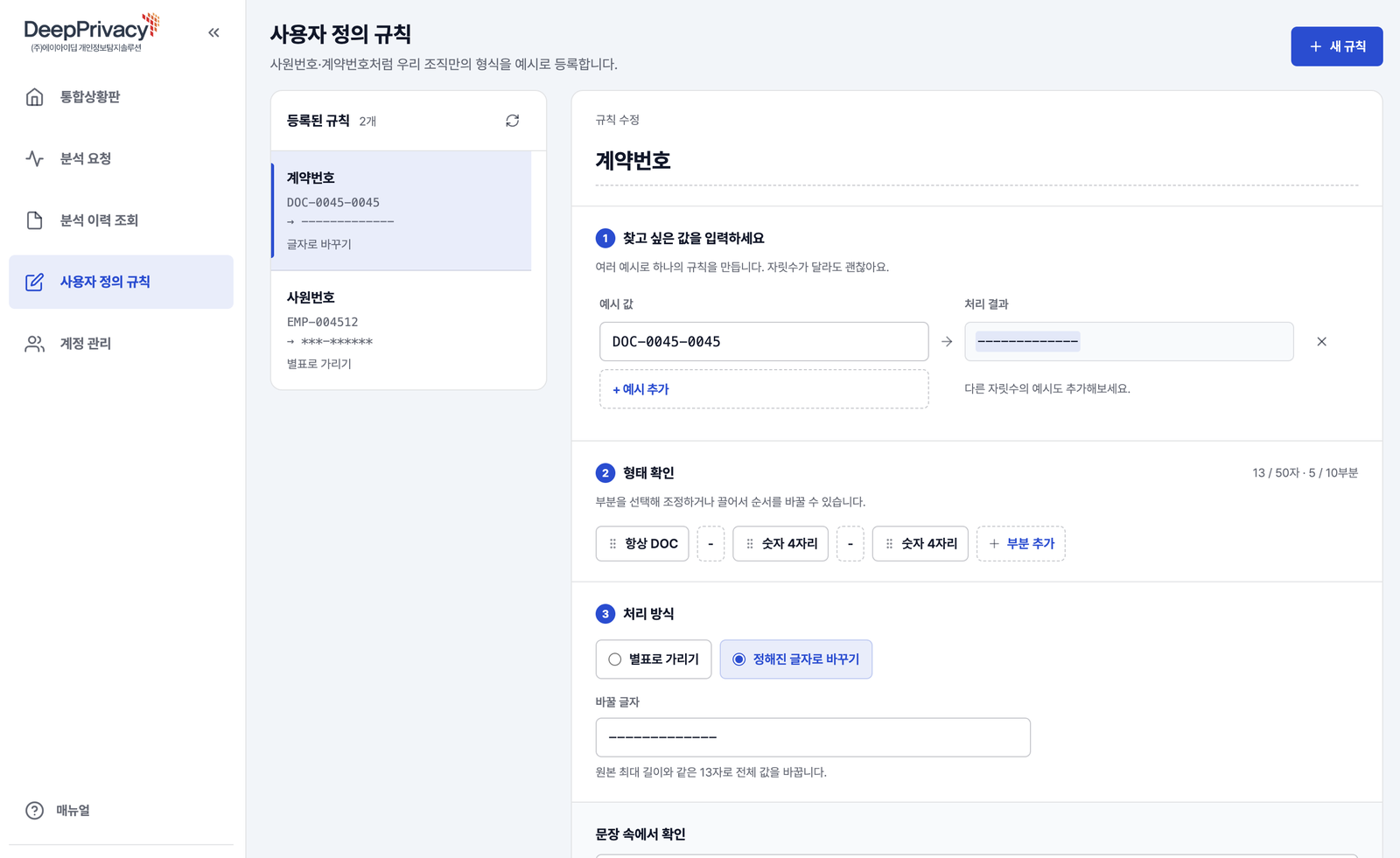Image resolution: width=1400 pixels, height=858 pixels.
Task: Click the home icon beside 통합상황판
Action: [x=34, y=97]
